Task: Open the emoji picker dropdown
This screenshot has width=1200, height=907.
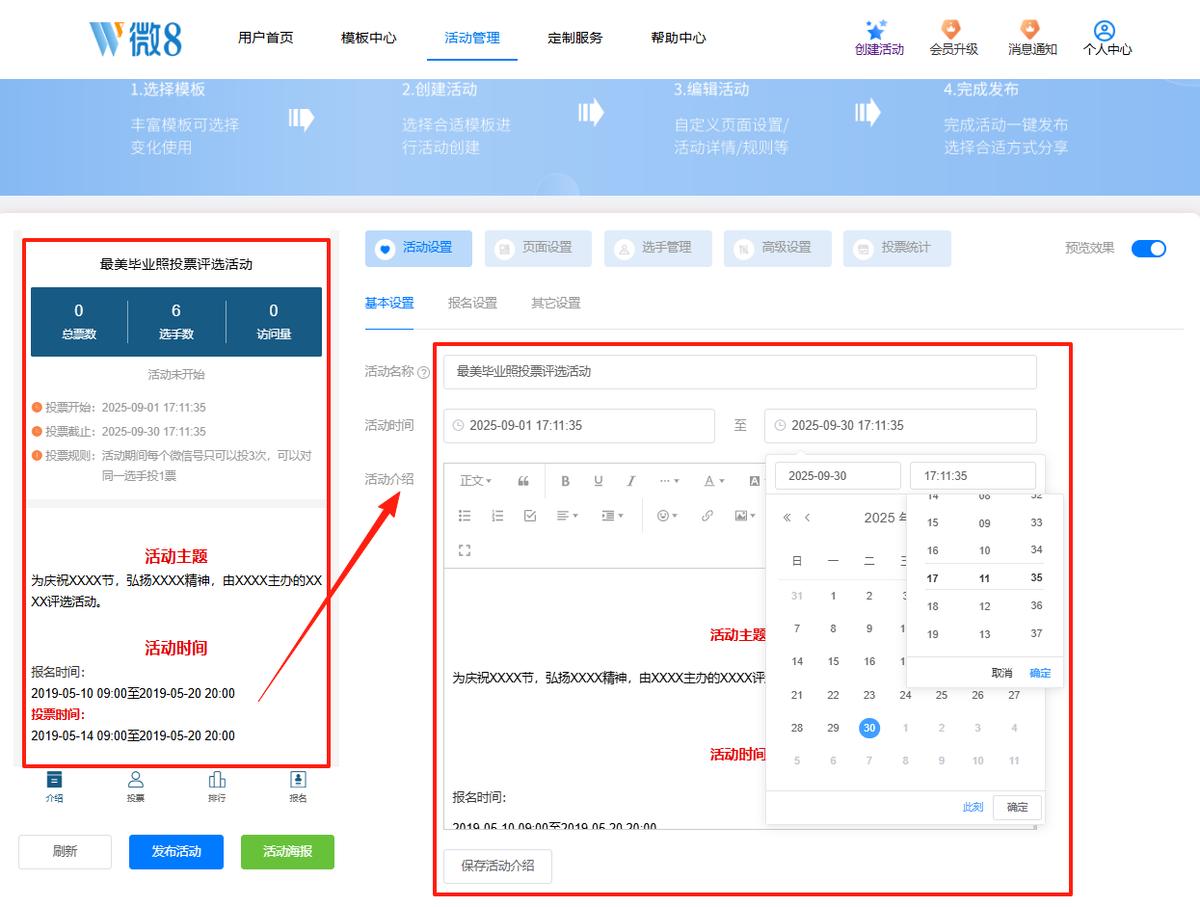Action: (667, 516)
